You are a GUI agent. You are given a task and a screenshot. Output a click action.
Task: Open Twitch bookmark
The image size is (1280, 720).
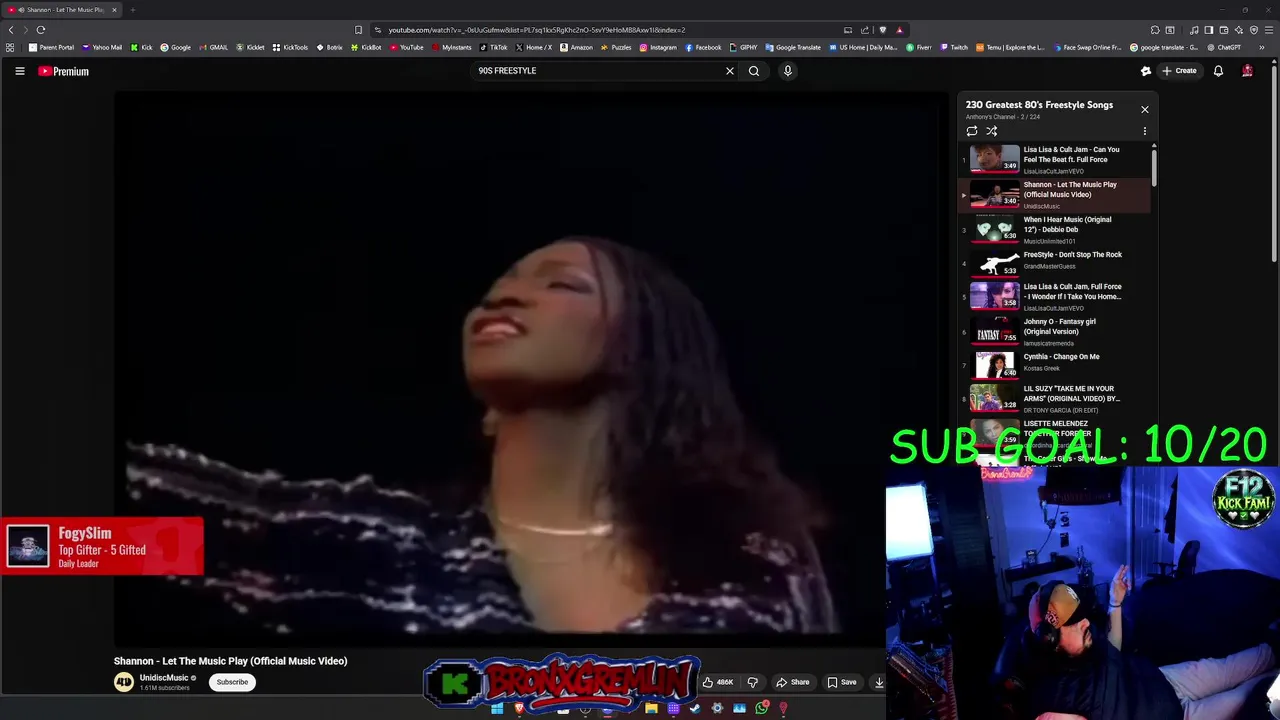(954, 47)
